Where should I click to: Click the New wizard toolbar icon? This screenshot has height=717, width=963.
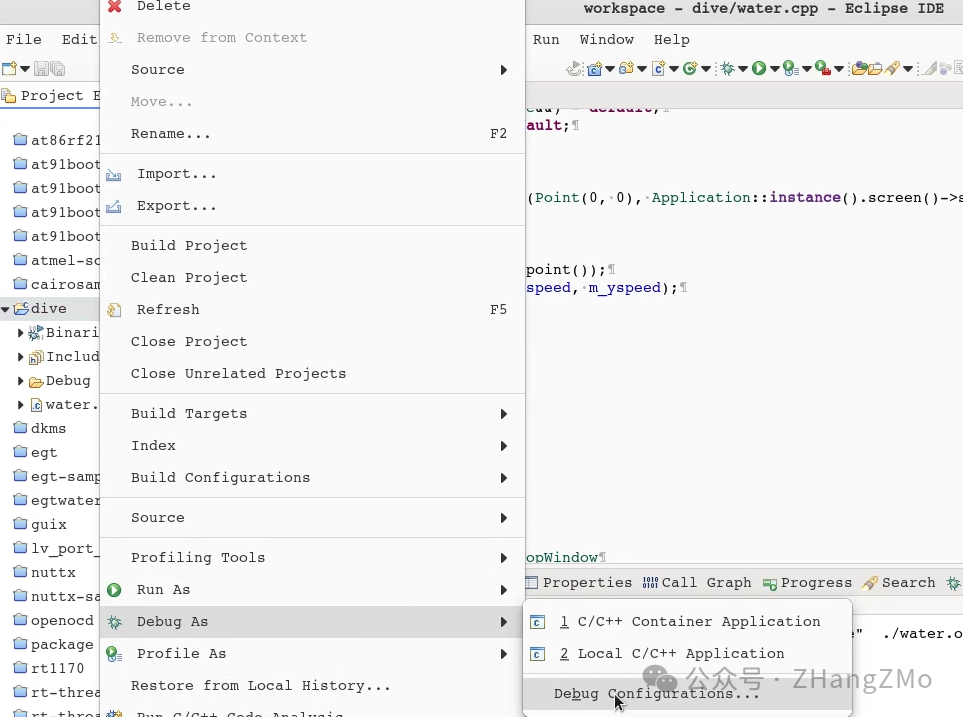pos(9,69)
